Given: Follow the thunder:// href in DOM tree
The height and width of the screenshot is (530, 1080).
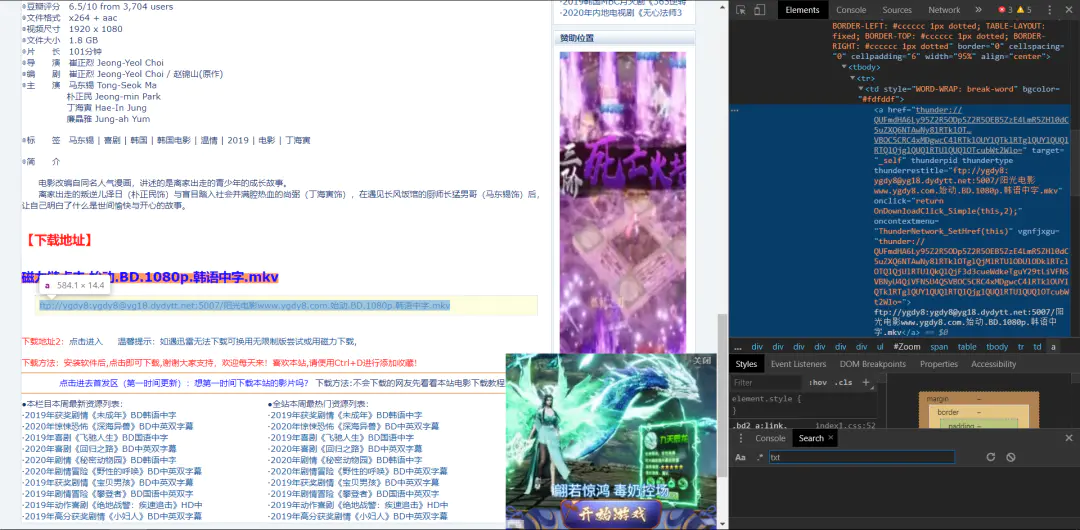Looking at the screenshot, I should 972,130.
